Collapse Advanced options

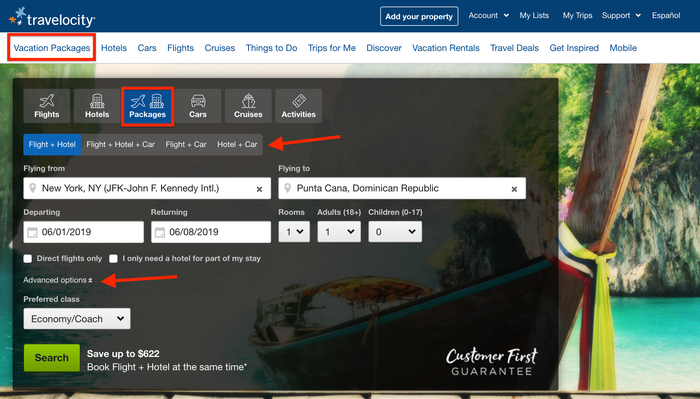coord(58,280)
